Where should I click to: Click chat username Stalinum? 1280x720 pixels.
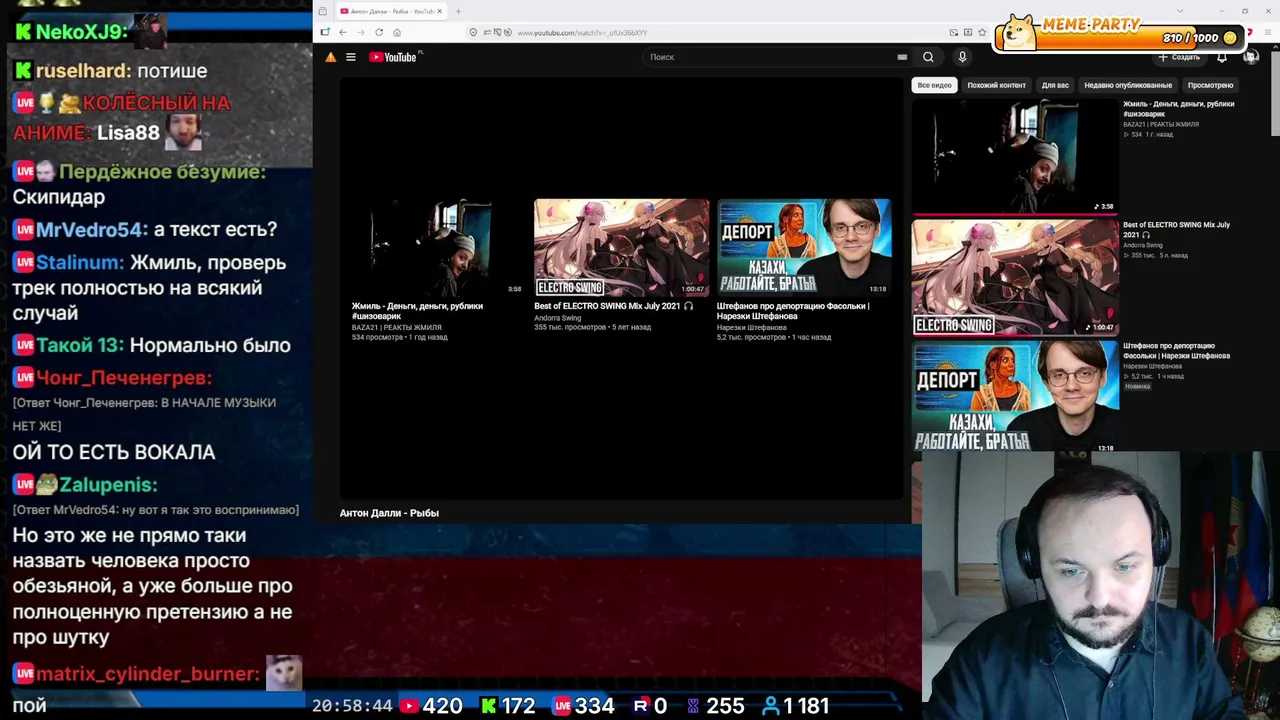pyautogui.click(x=79, y=263)
